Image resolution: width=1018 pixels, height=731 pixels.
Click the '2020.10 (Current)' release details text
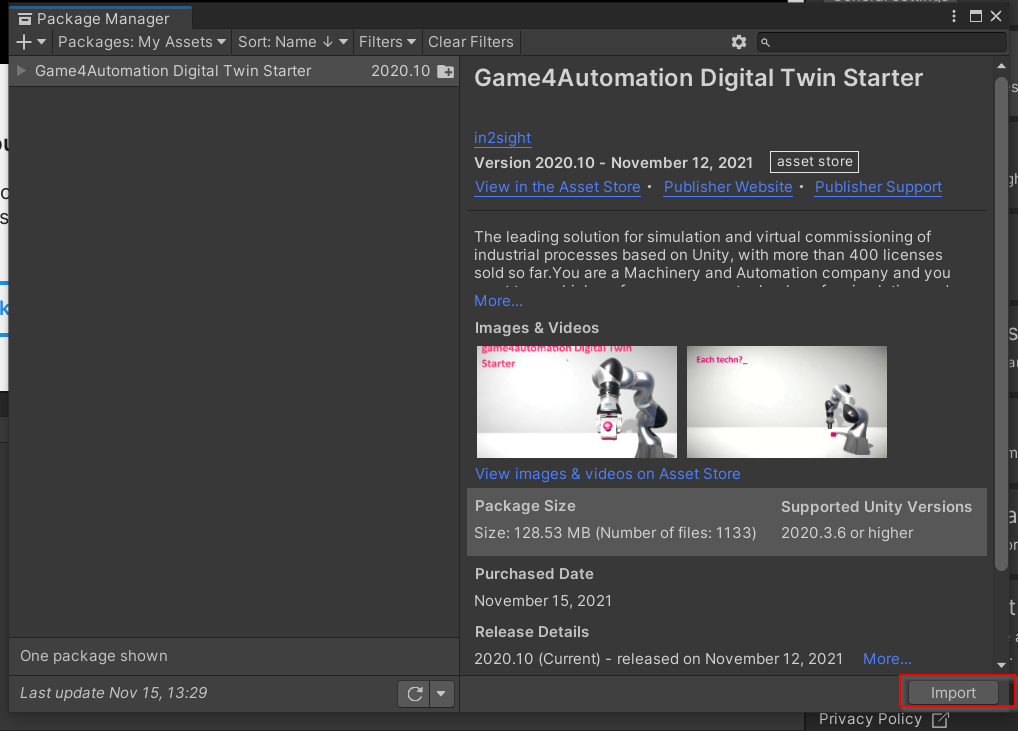pyautogui.click(x=537, y=659)
